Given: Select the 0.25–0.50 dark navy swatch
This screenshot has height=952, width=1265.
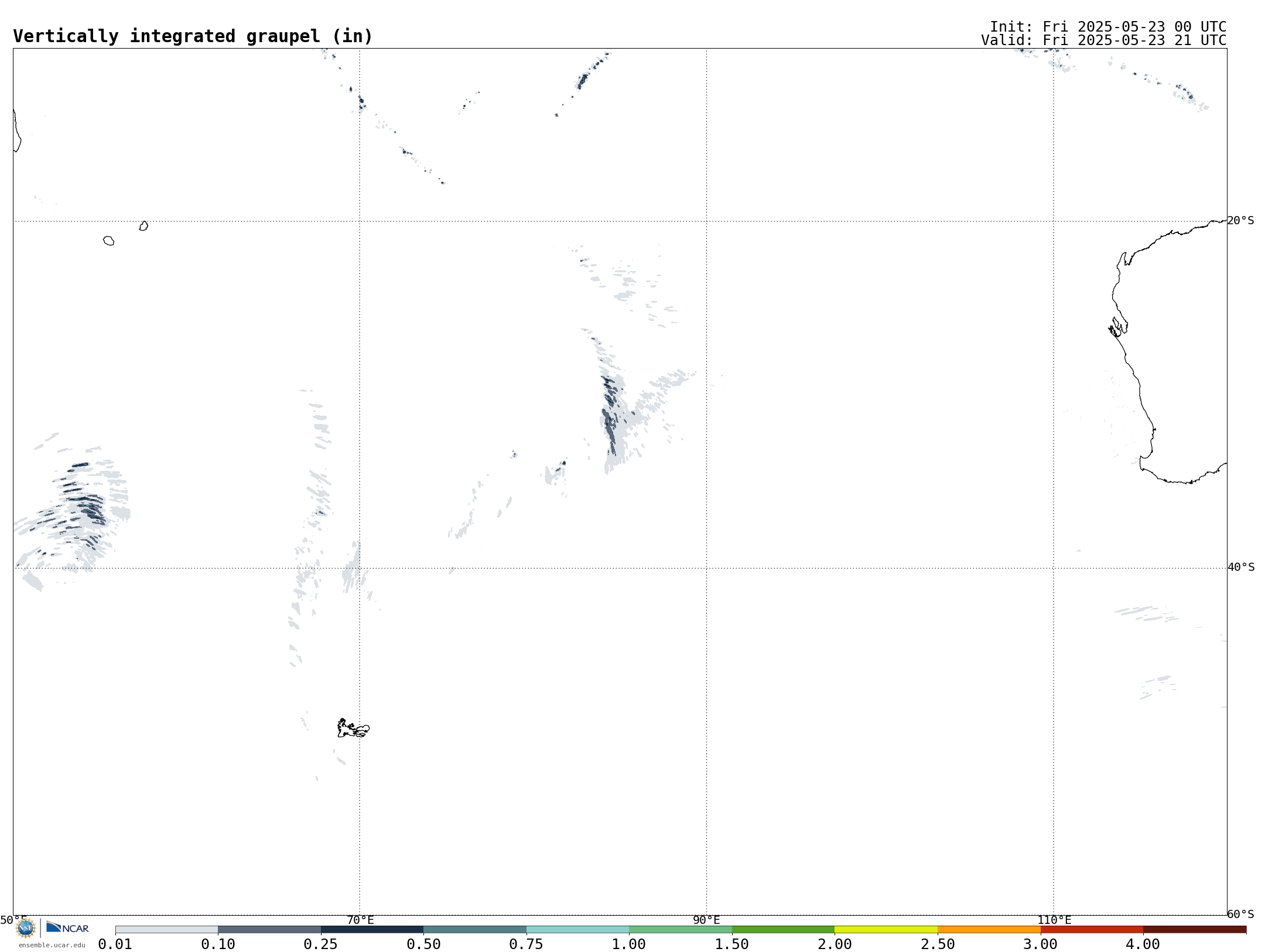Looking at the screenshot, I should pos(372,930).
